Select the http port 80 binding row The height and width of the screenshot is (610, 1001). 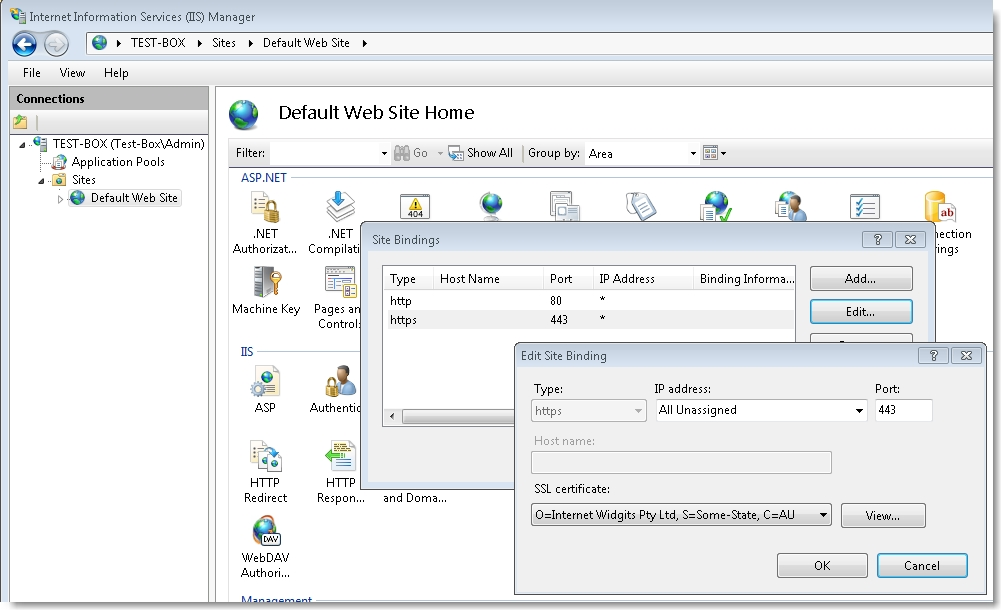click(589, 301)
